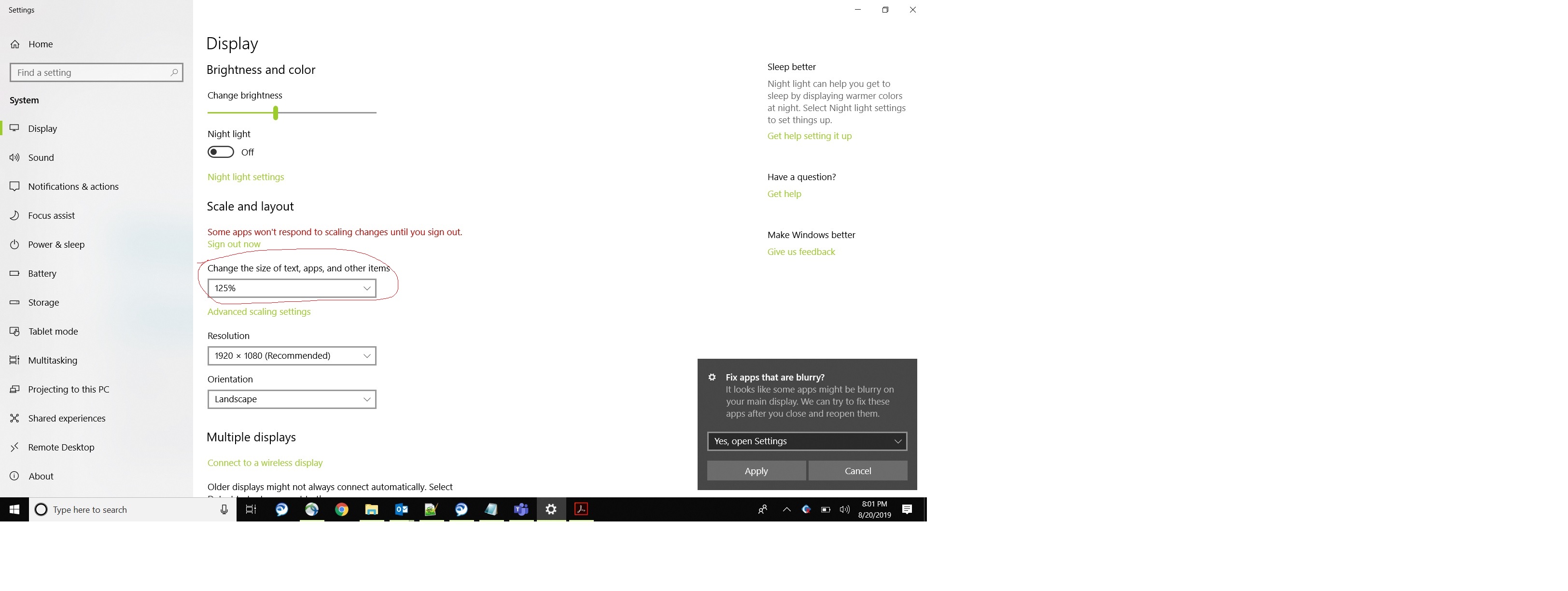The height and width of the screenshot is (591, 1568).
Task: Show hidden system tray icons
Action: point(786,510)
